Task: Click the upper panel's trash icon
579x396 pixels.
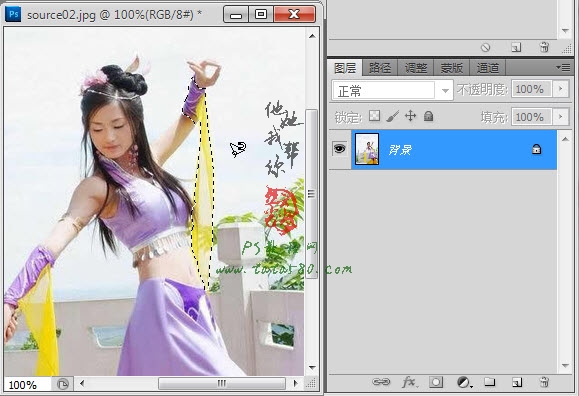Action: click(x=544, y=47)
